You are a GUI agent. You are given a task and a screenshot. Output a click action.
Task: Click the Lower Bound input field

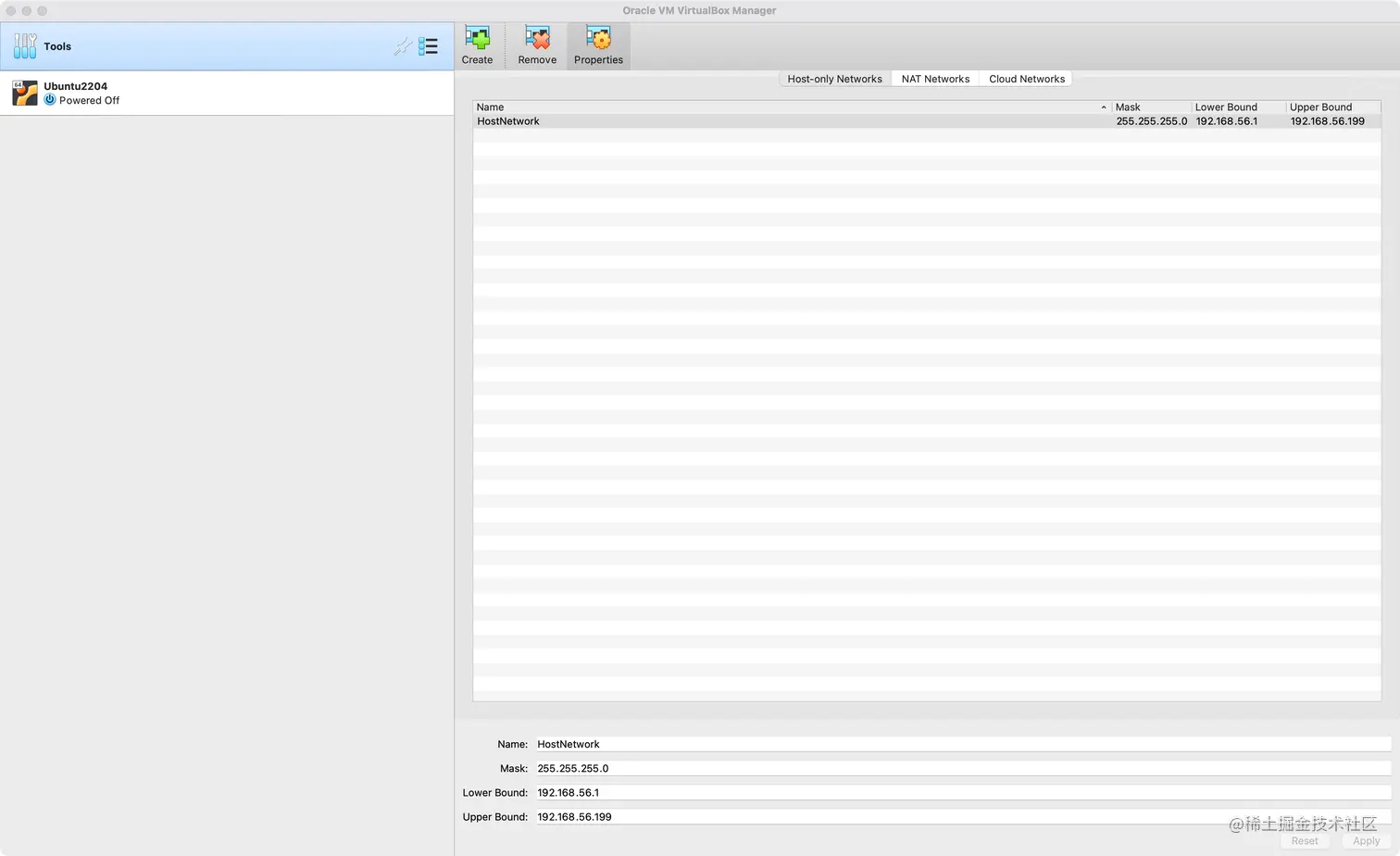962,792
